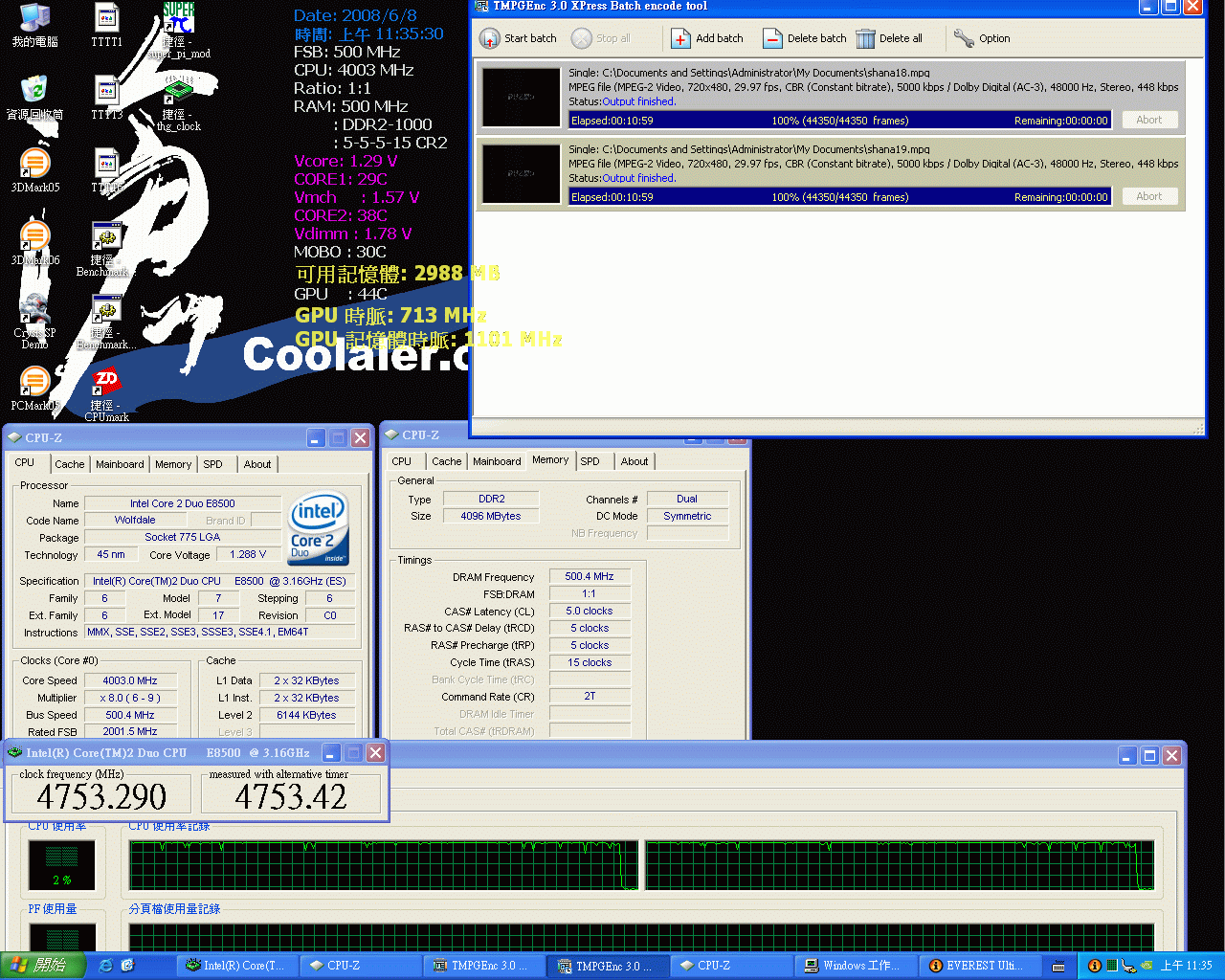Click the shana19.mpg job progress bar
The width and height of the screenshot is (1225, 980).
tap(839, 197)
